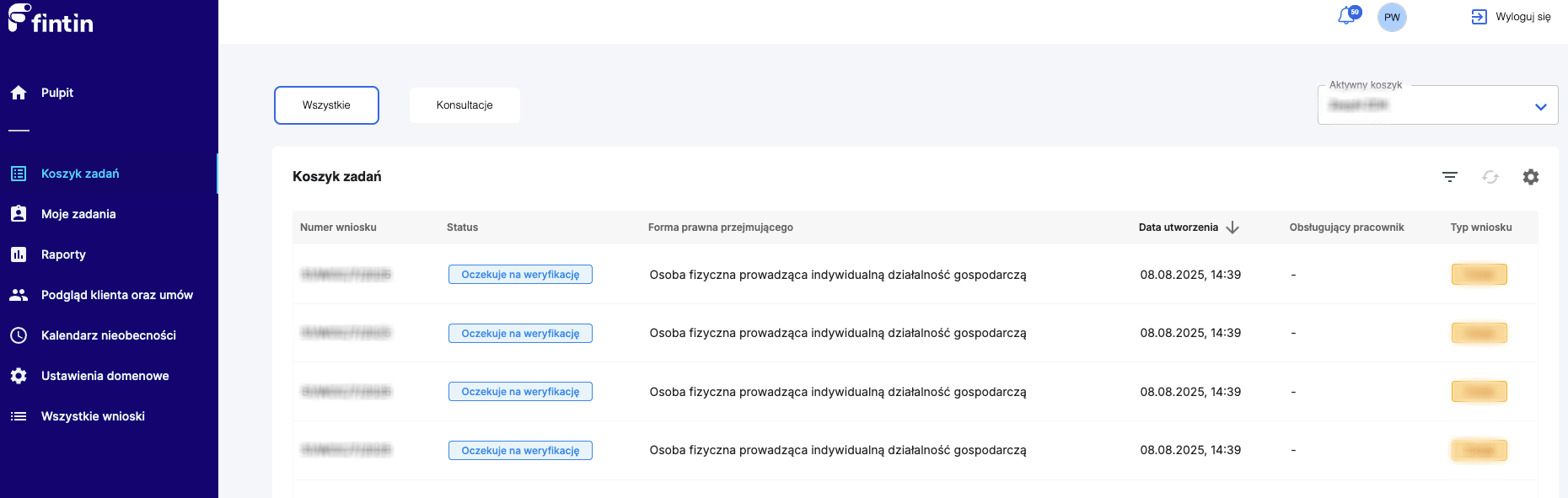Open Podgląd klienta oraz umów

[116, 295]
